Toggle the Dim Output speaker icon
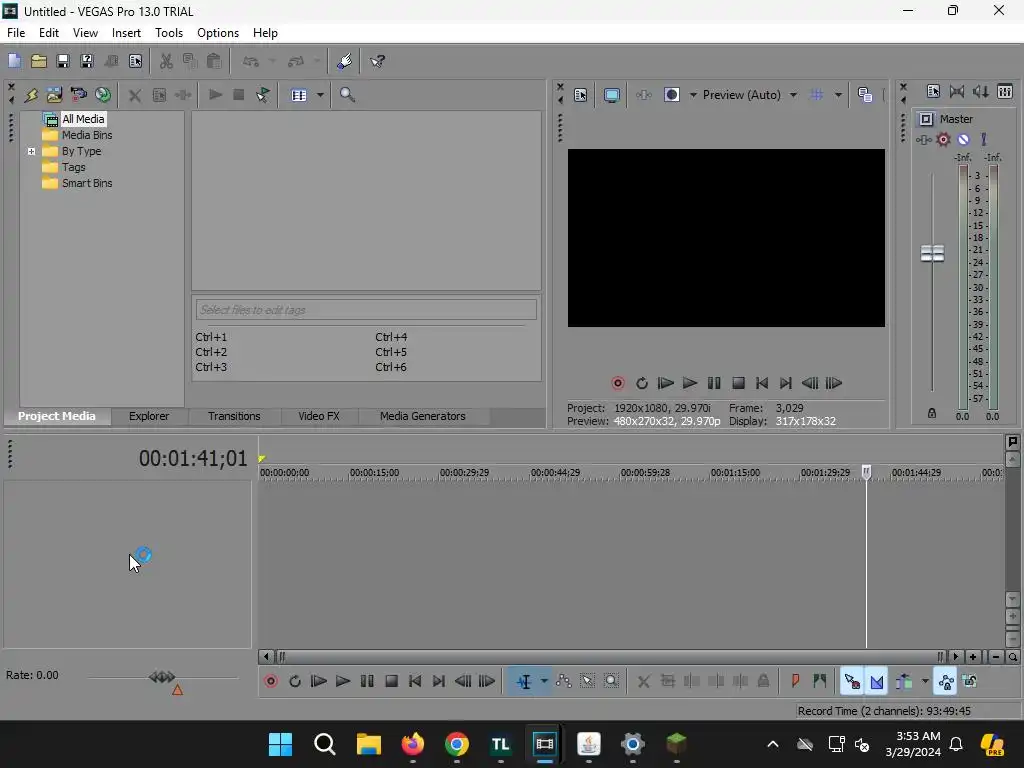The image size is (1024, 768). tap(981, 91)
